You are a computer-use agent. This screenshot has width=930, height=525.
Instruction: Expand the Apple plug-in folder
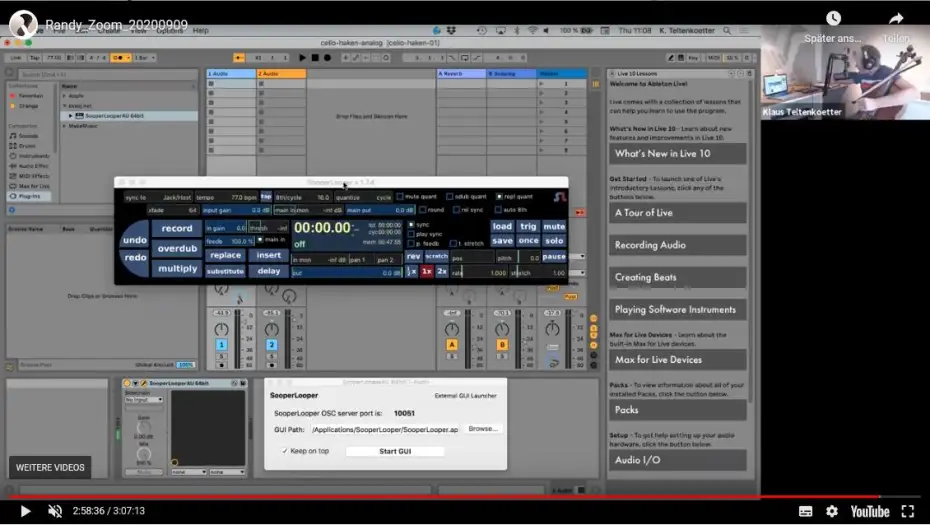coord(65,96)
